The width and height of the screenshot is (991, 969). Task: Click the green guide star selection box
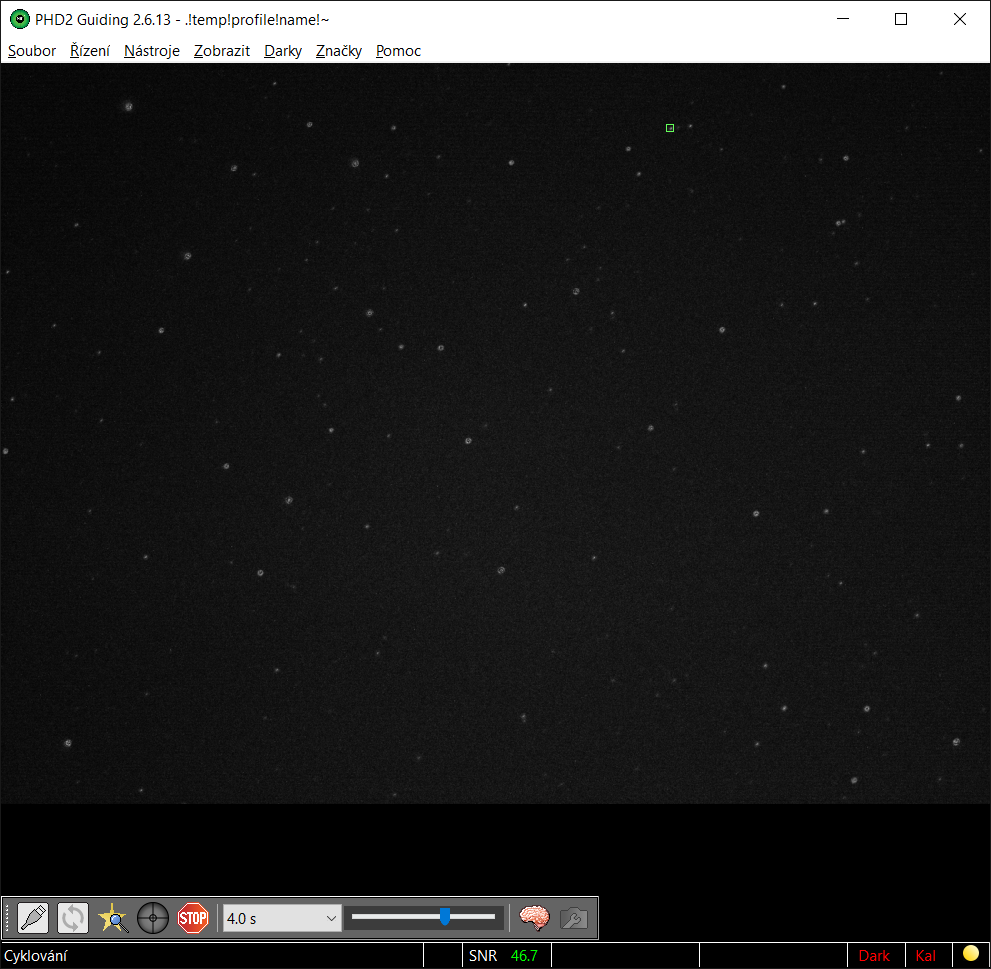click(x=670, y=128)
